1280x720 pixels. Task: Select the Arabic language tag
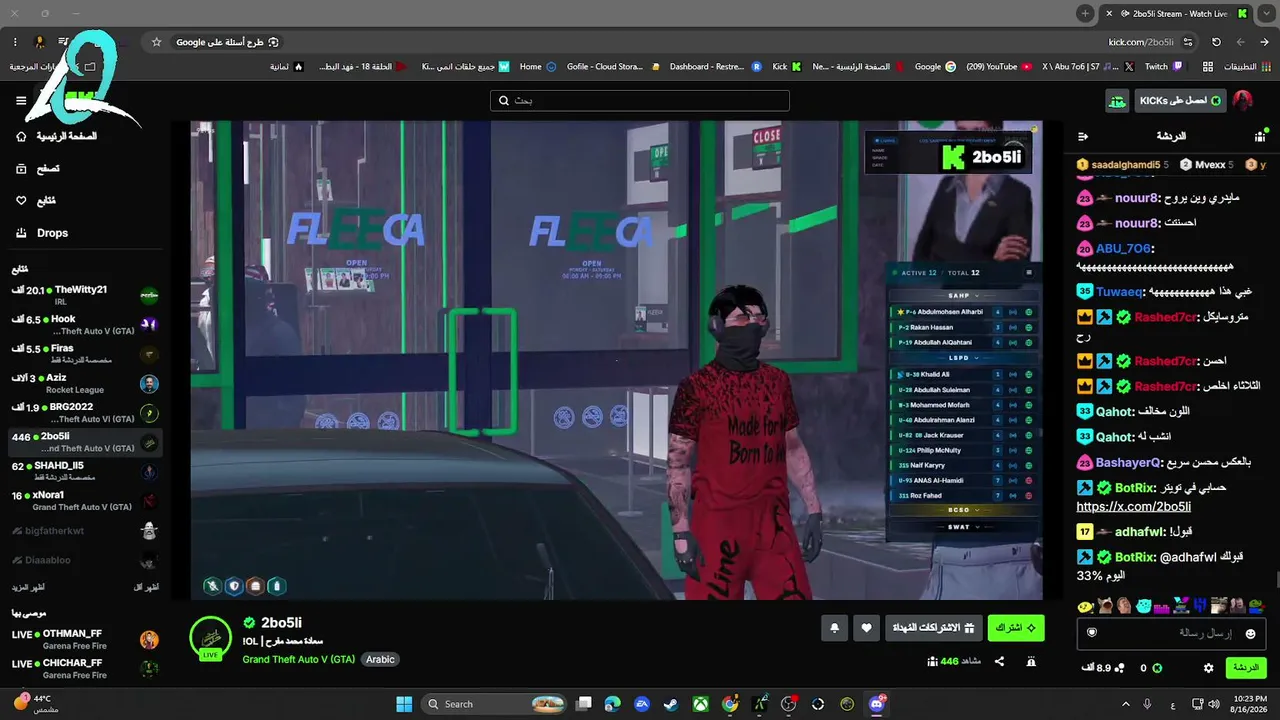pos(380,659)
